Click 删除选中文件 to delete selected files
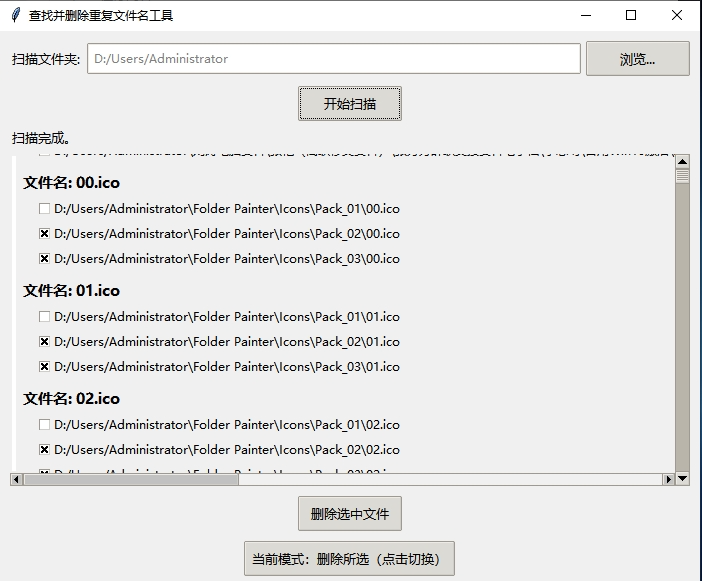Screen dimensions: 702x581 pyautogui.click(x=350, y=514)
